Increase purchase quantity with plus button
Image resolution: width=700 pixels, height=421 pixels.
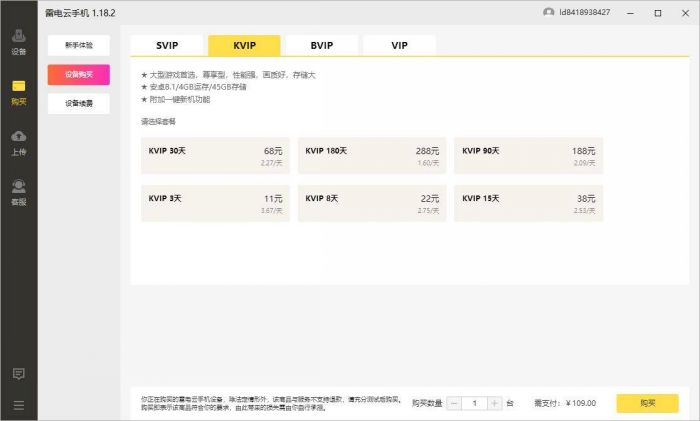[x=494, y=403]
